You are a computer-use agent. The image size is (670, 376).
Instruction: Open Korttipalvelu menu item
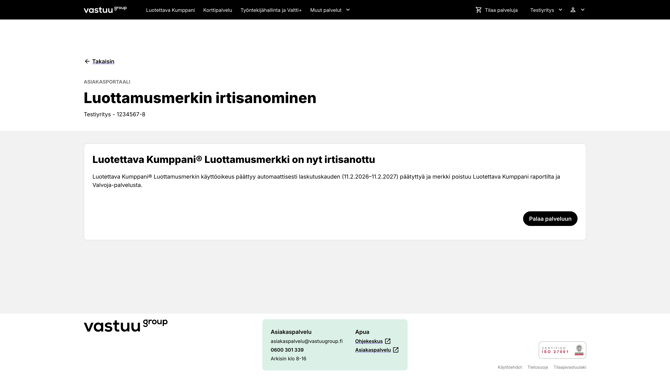[217, 10]
